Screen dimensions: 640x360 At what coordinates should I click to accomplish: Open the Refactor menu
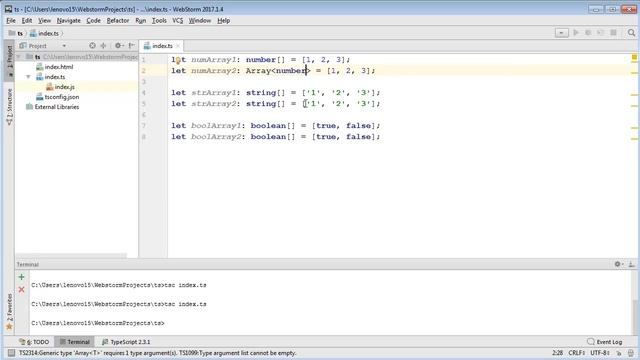[118, 20]
